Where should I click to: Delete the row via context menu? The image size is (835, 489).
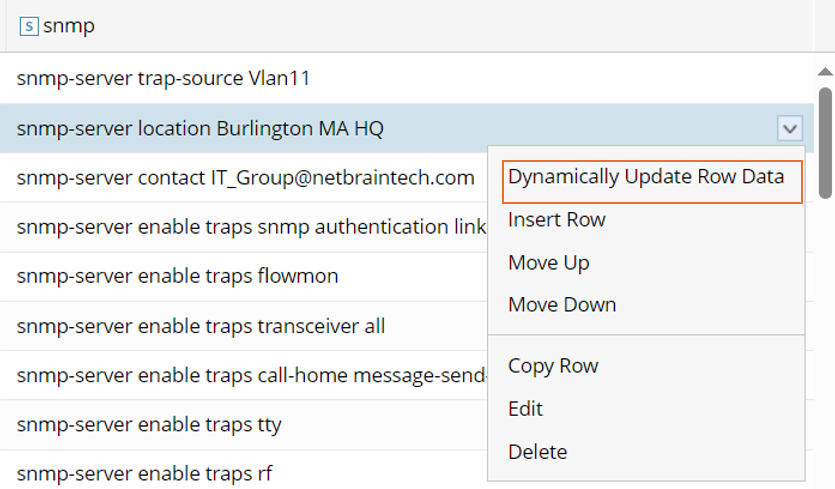click(x=538, y=452)
